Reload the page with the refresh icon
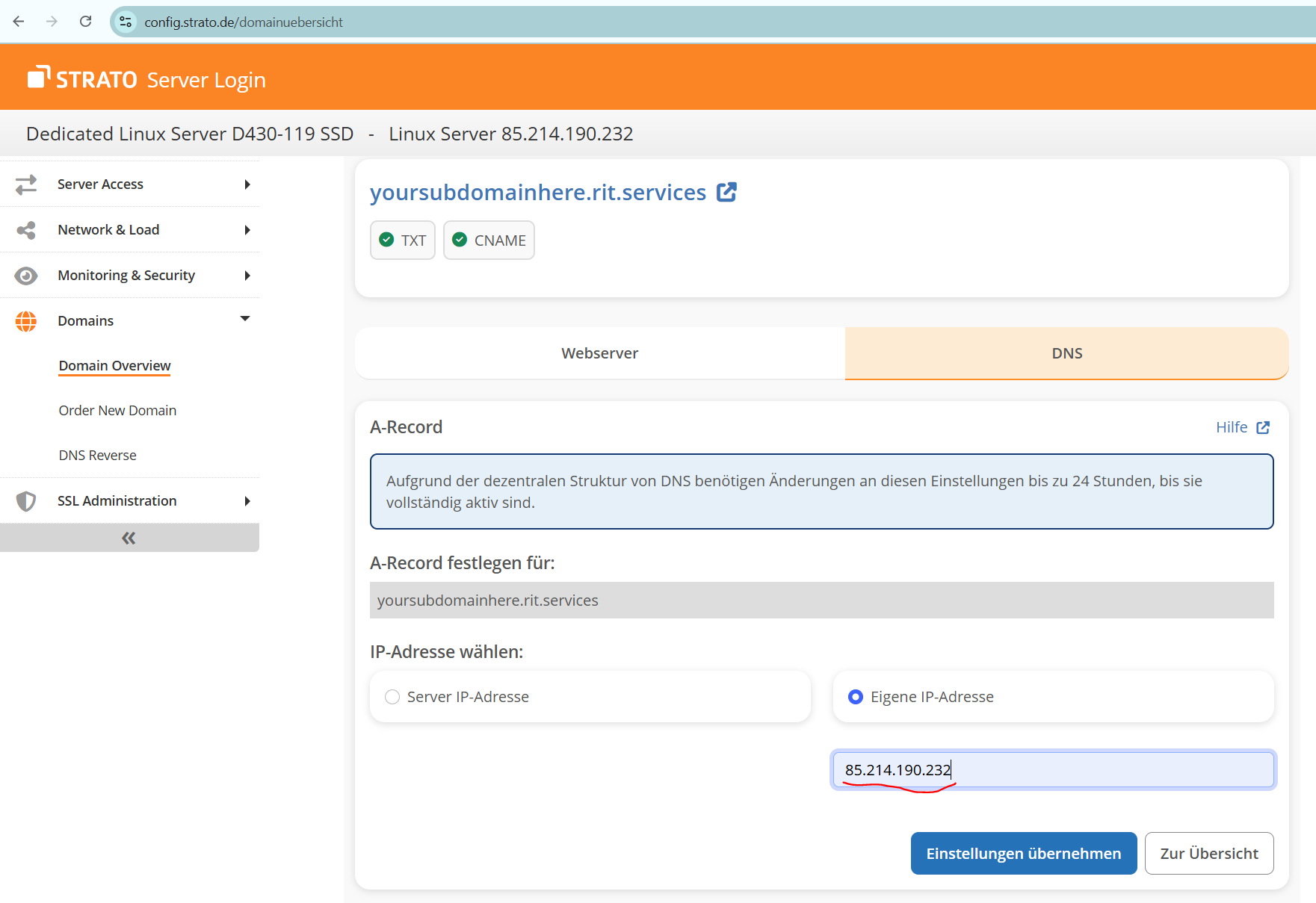 click(86, 22)
